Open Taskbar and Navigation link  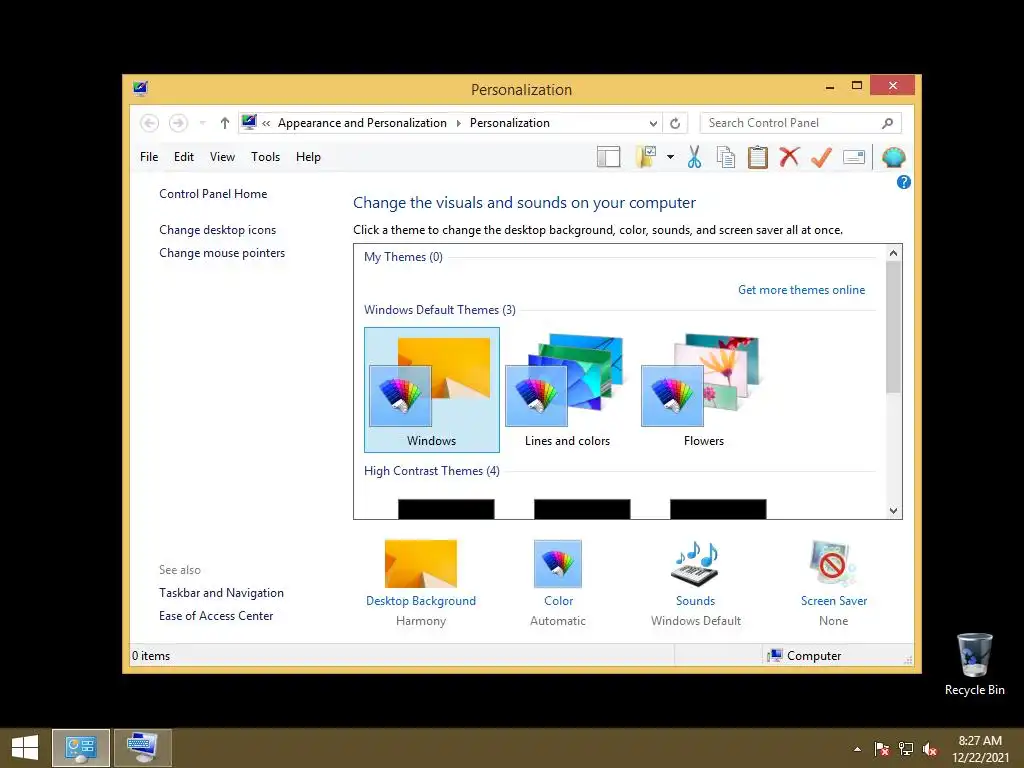click(221, 593)
